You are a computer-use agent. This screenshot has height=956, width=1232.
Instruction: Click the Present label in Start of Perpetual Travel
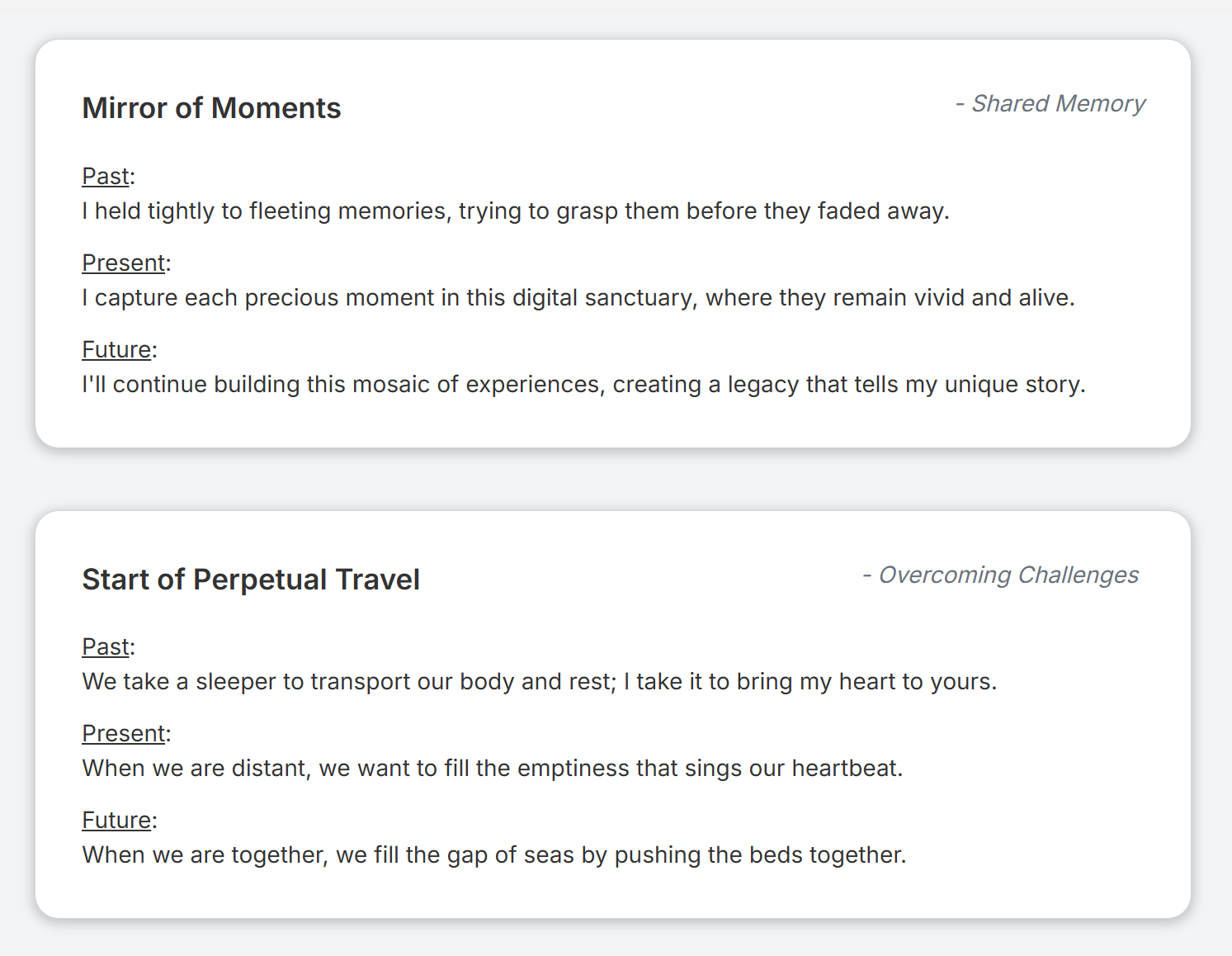(124, 733)
